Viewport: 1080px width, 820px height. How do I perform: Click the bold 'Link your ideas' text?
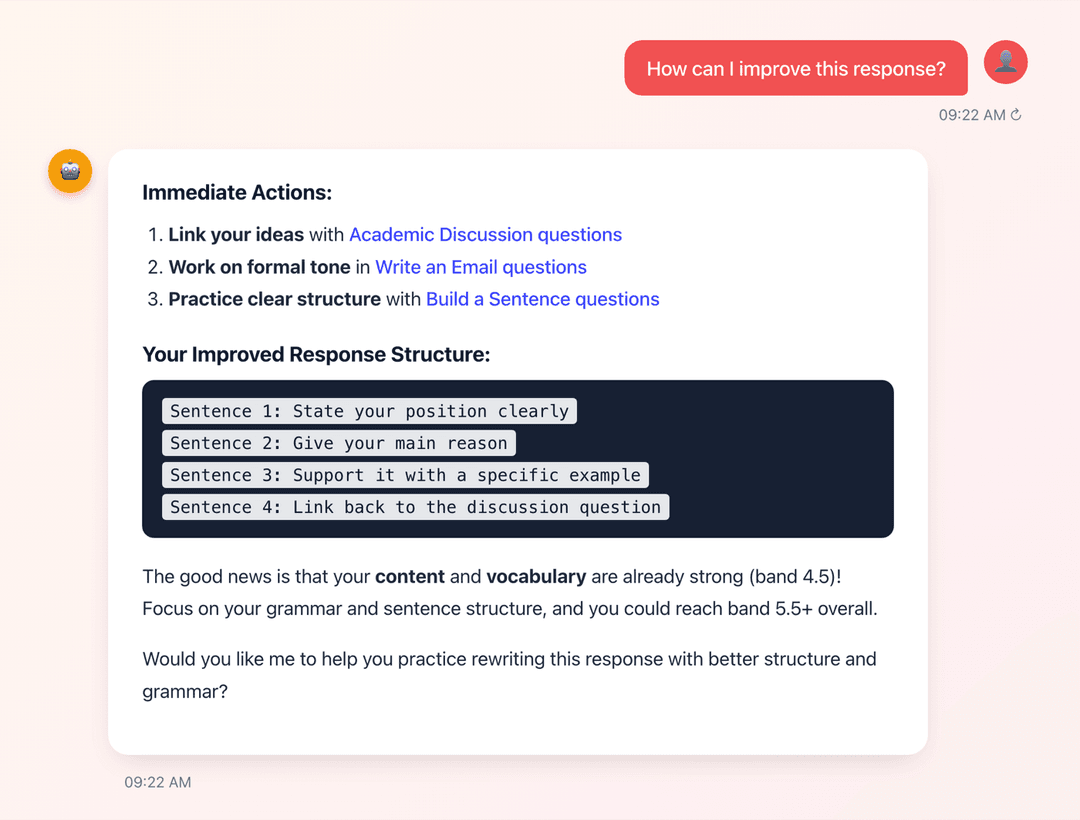point(236,235)
